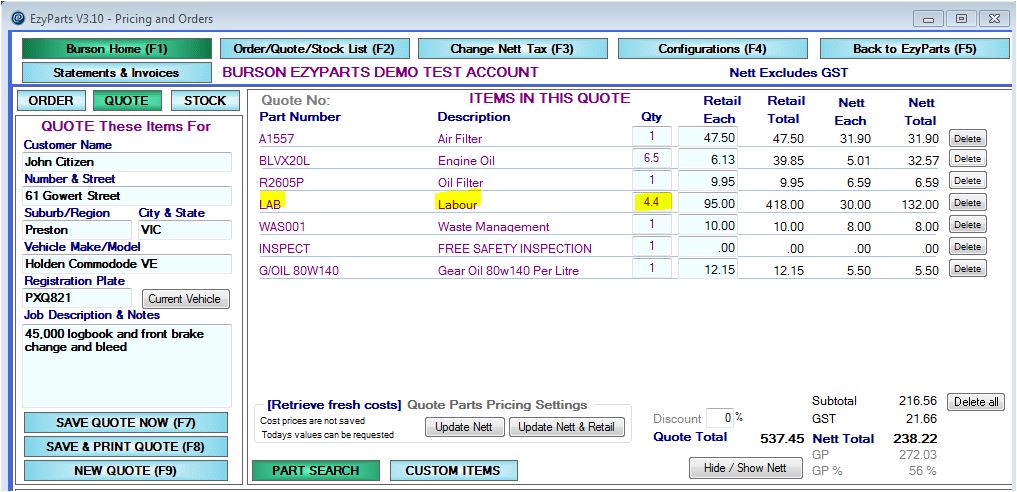1017x492 pixels.
Task: Click the Current Vehicle button
Action: click(185, 299)
